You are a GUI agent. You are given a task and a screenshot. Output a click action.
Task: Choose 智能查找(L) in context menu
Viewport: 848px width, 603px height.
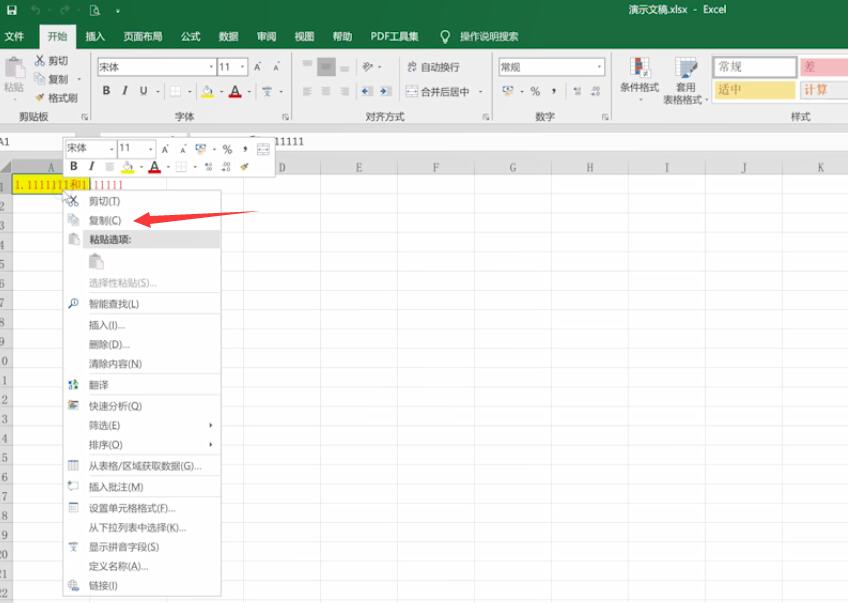[142, 304]
